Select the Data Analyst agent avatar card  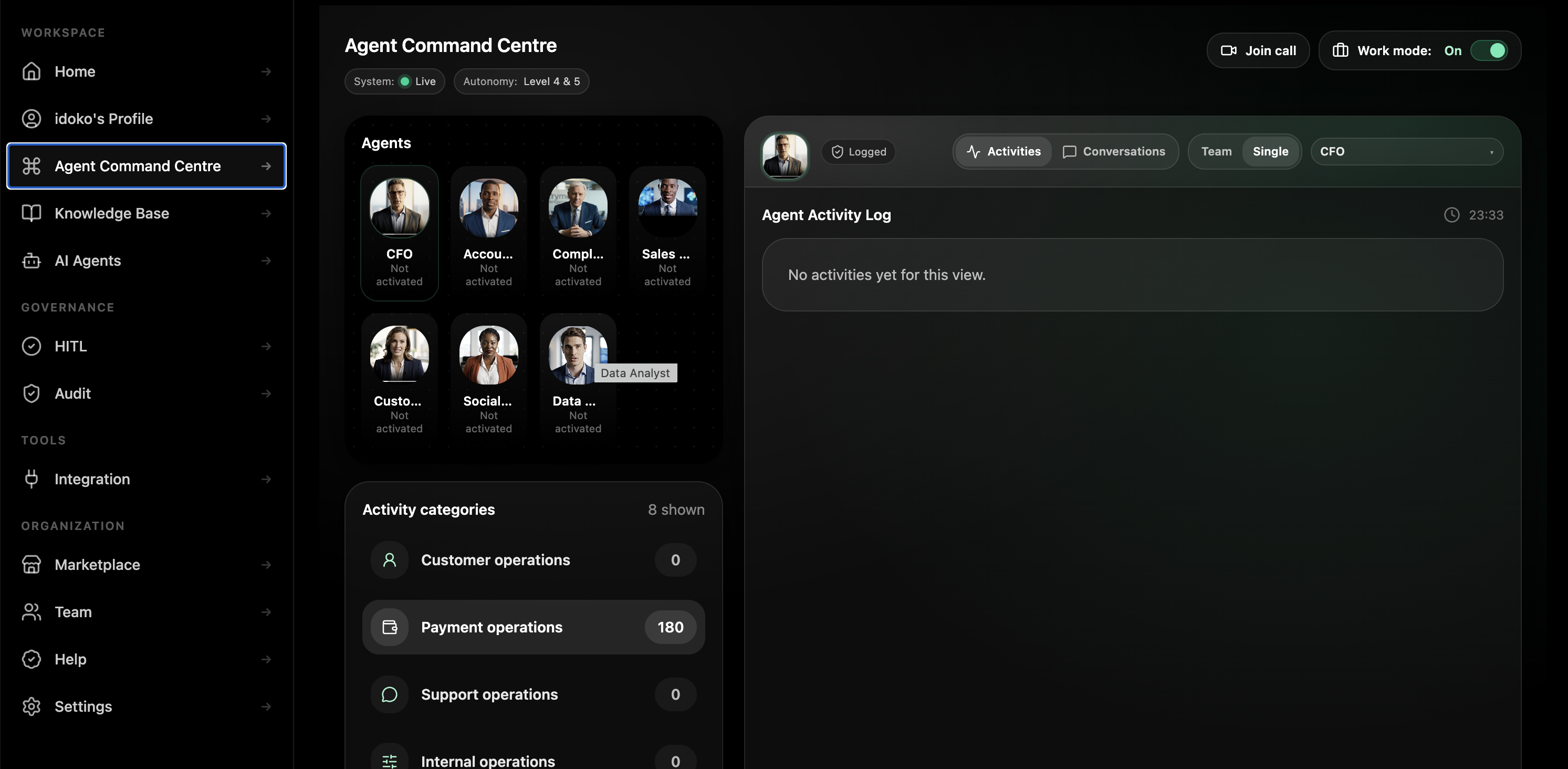click(x=578, y=380)
